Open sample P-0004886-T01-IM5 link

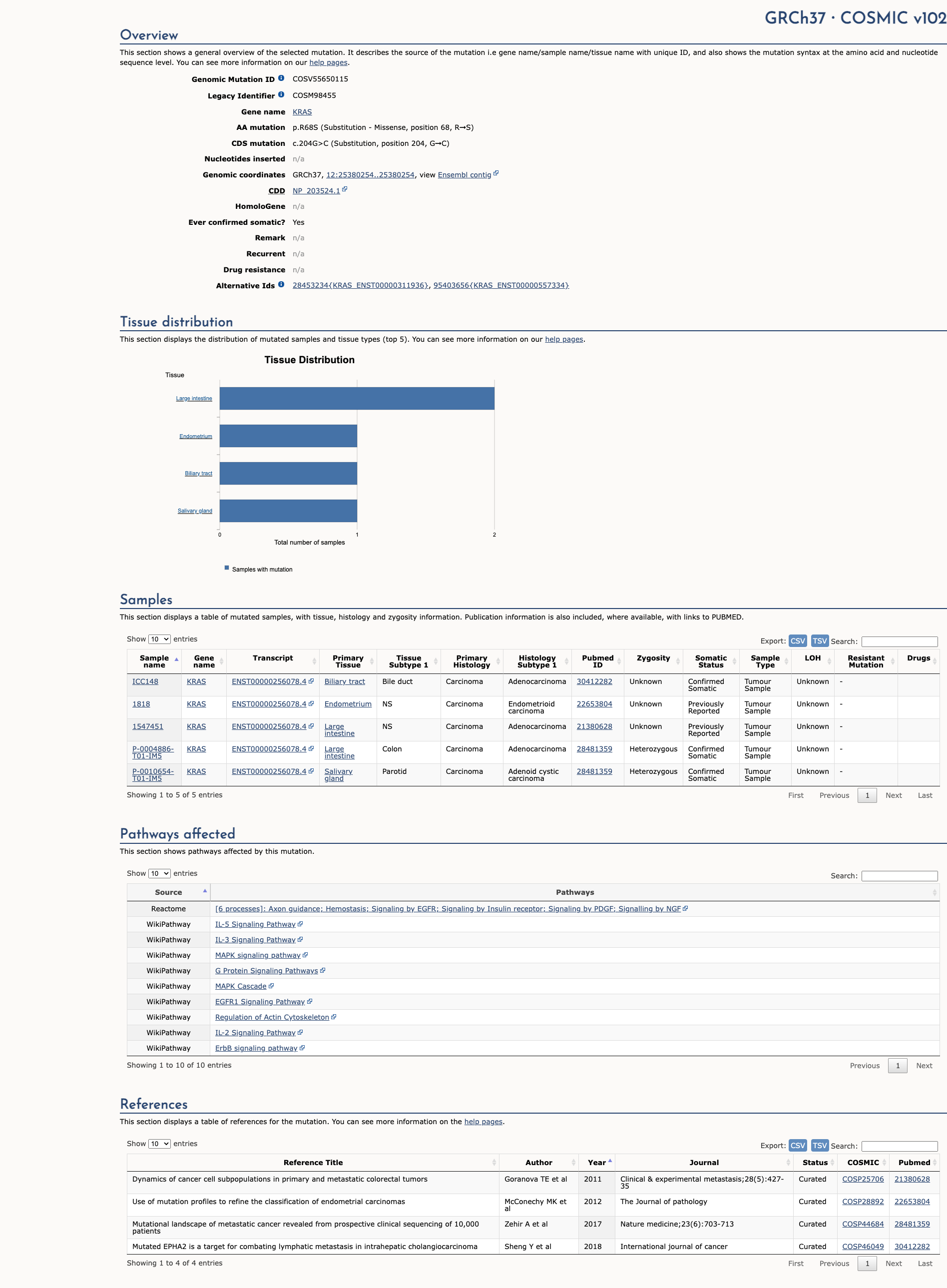click(x=152, y=752)
